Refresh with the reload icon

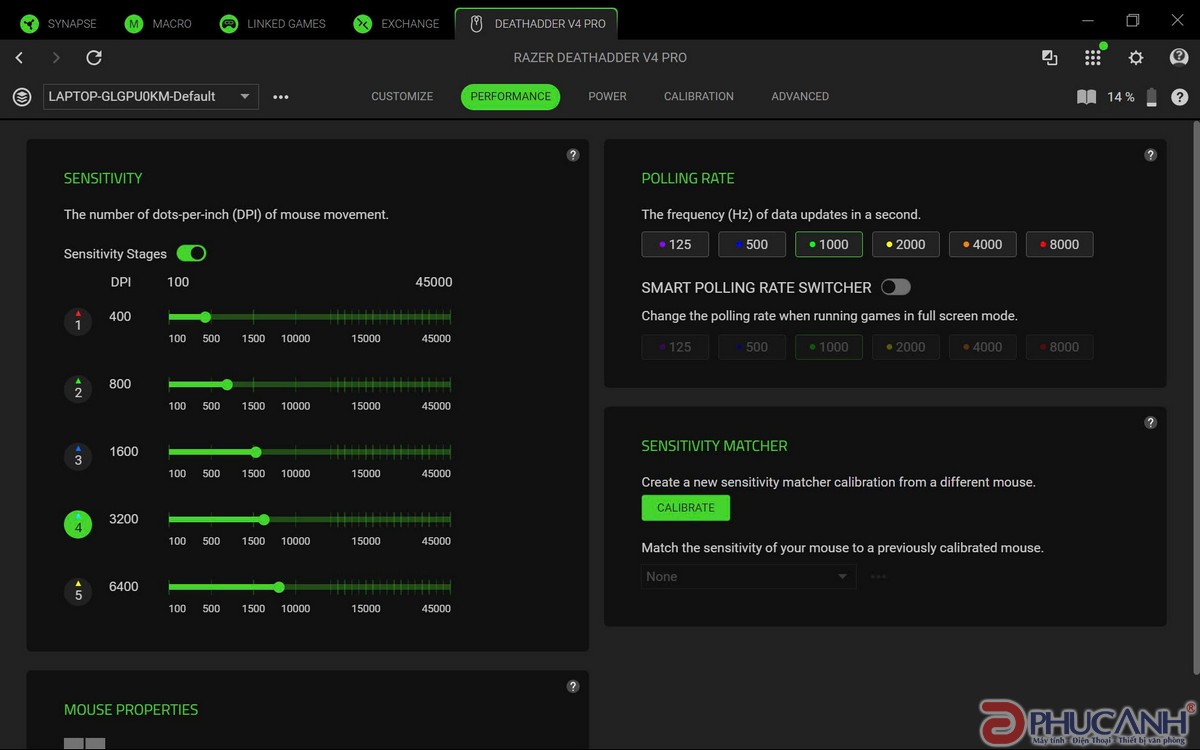point(94,58)
